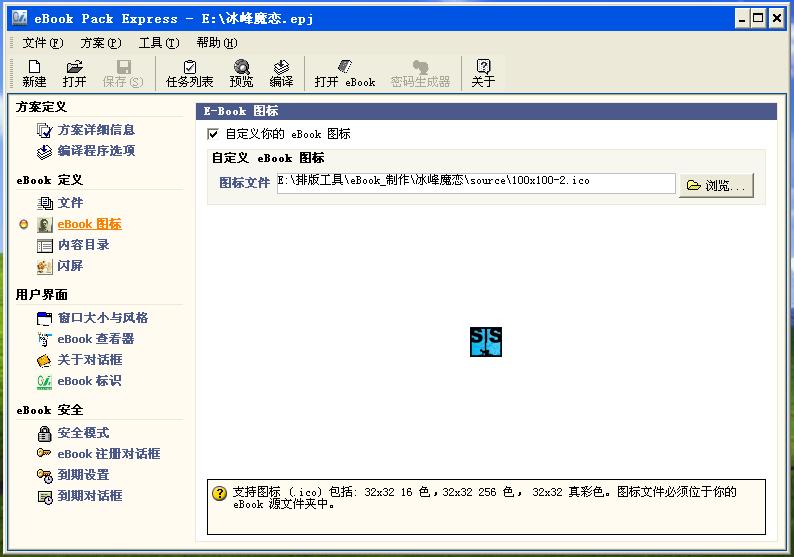Select the 文件 sidebar icon under eBook 定义
Image resolution: width=794 pixels, height=557 pixels.
click(45, 204)
